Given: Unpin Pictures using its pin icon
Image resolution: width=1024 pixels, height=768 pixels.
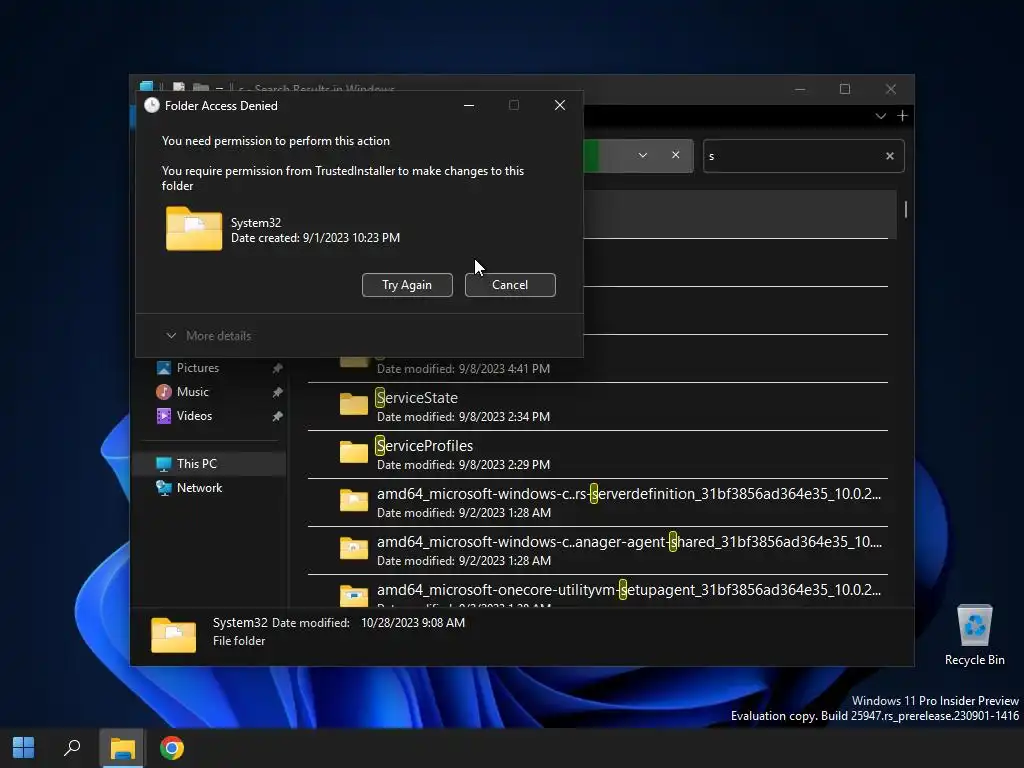Looking at the screenshot, I should (278, 368).
